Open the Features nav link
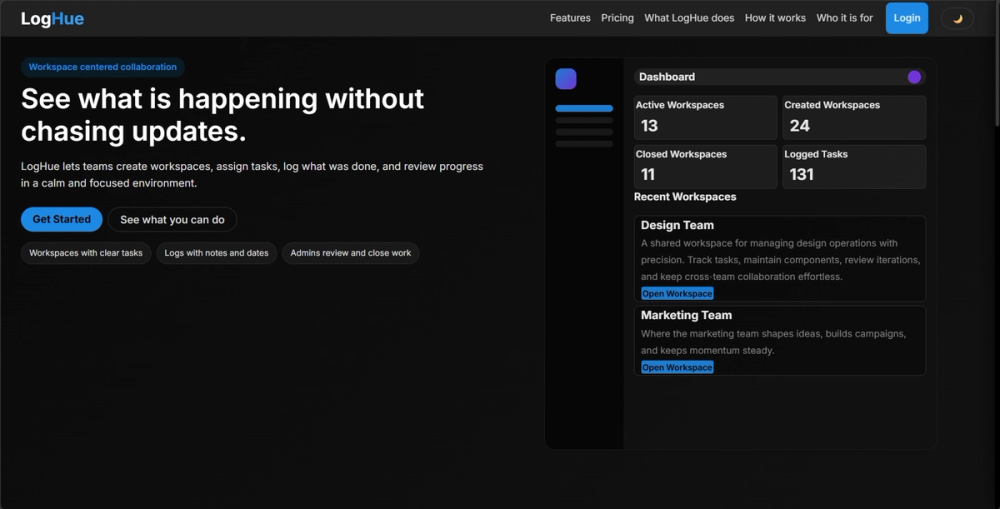Screen dimensions: 1000x509 (570, 18)
